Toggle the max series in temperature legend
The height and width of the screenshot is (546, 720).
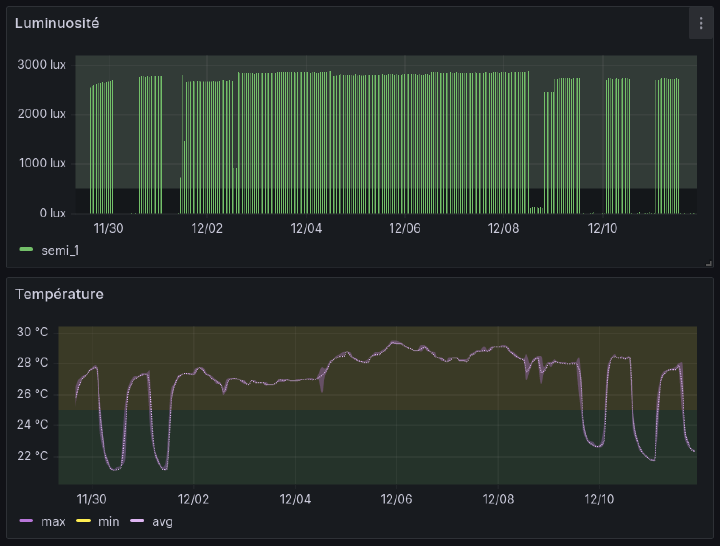[53, 522]
